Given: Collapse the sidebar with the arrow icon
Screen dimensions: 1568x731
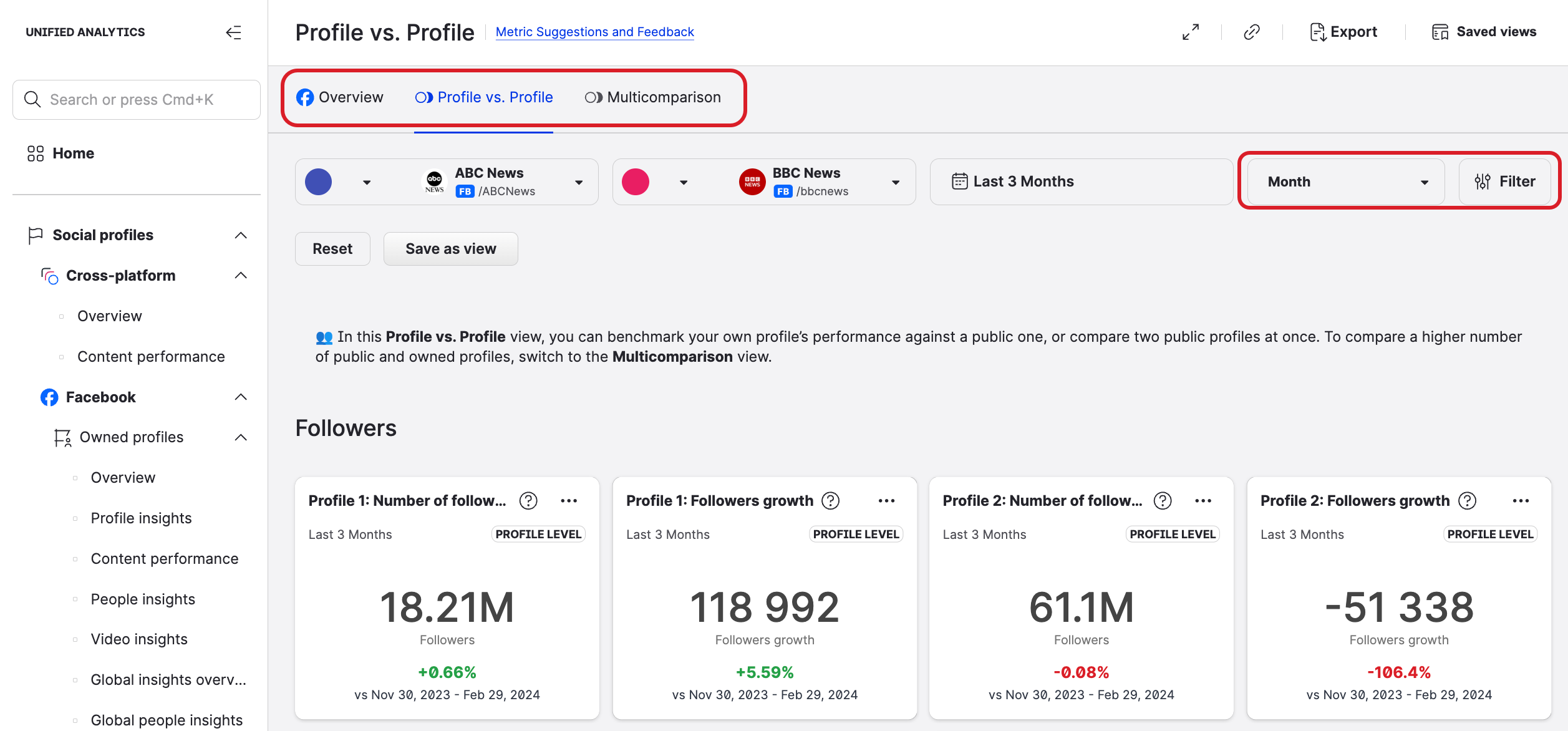Looking at the screenshot, I should 233,32.
